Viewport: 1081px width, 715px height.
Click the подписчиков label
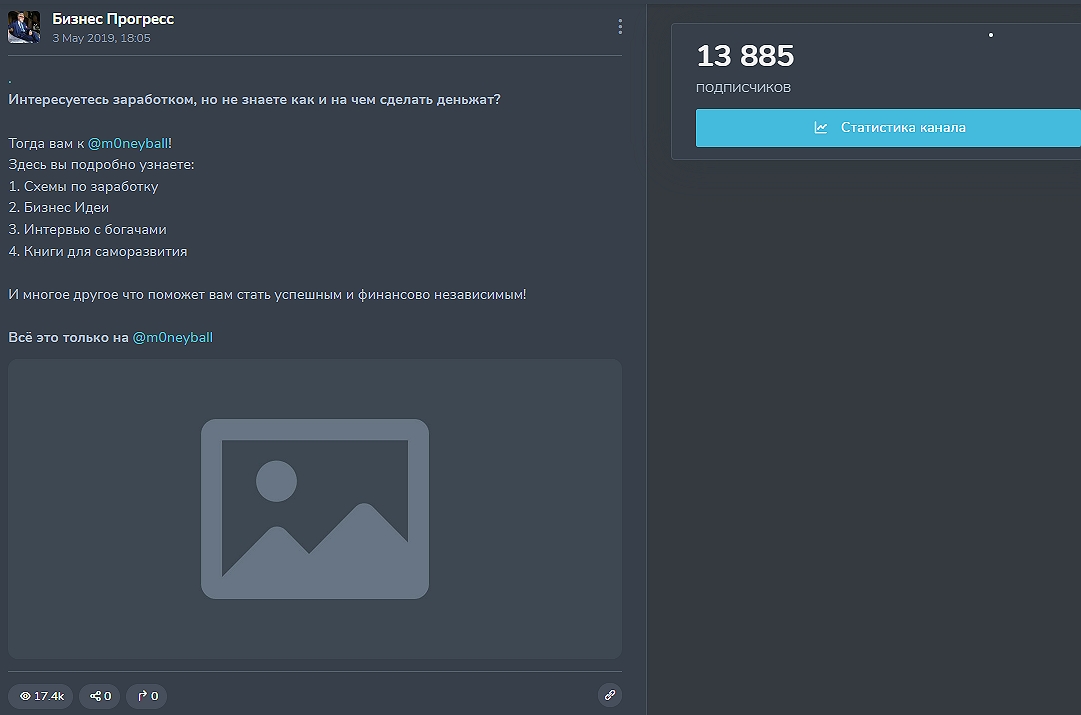click(x=743, y=87)
